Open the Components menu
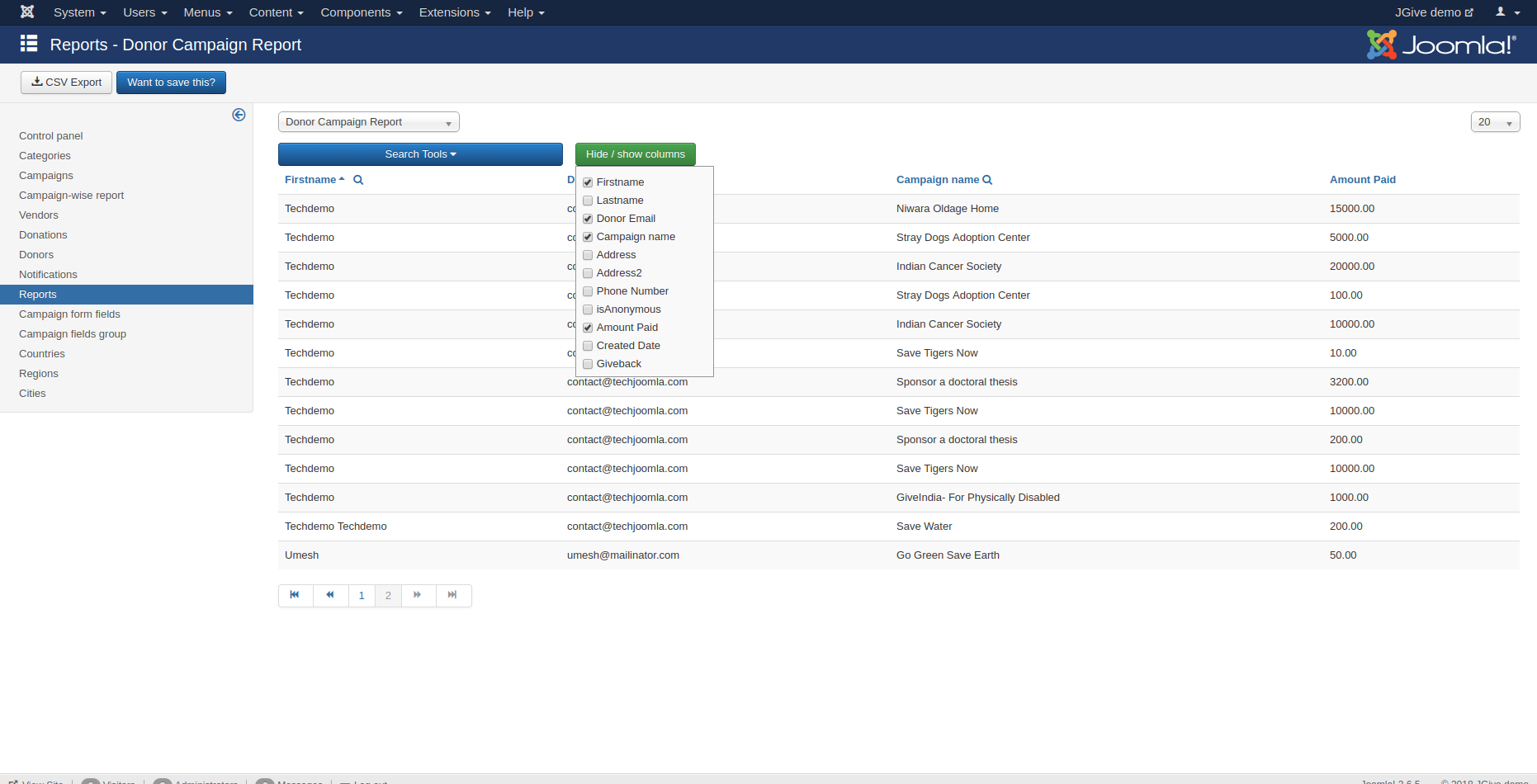Screen dimensions: 1537x784 tap(361, 12)
